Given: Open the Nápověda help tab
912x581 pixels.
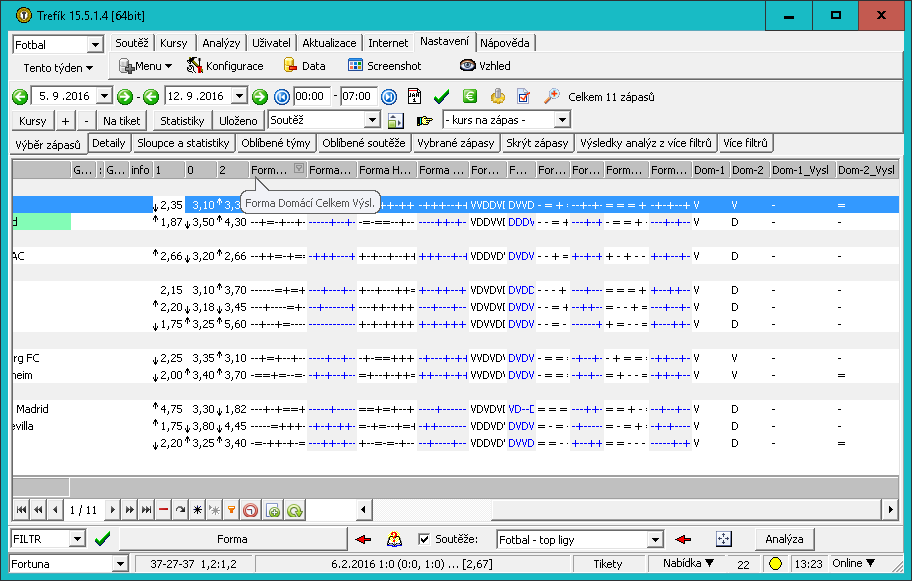Looking at the screenshot, I should tap(505, 43).
